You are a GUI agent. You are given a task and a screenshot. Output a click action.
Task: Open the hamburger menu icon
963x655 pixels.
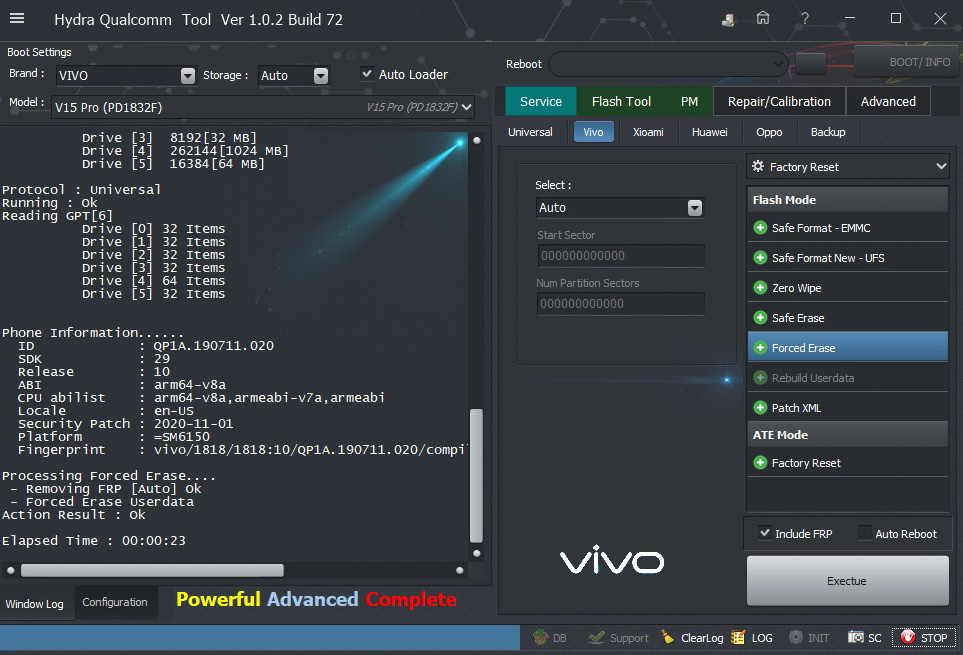(x=17, y=18)
